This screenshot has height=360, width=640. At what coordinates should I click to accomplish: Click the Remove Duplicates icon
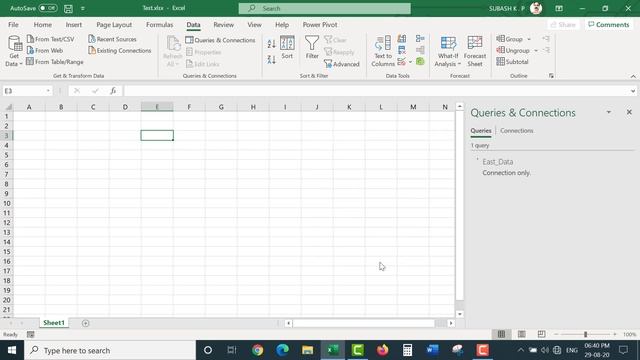[402, 50]
